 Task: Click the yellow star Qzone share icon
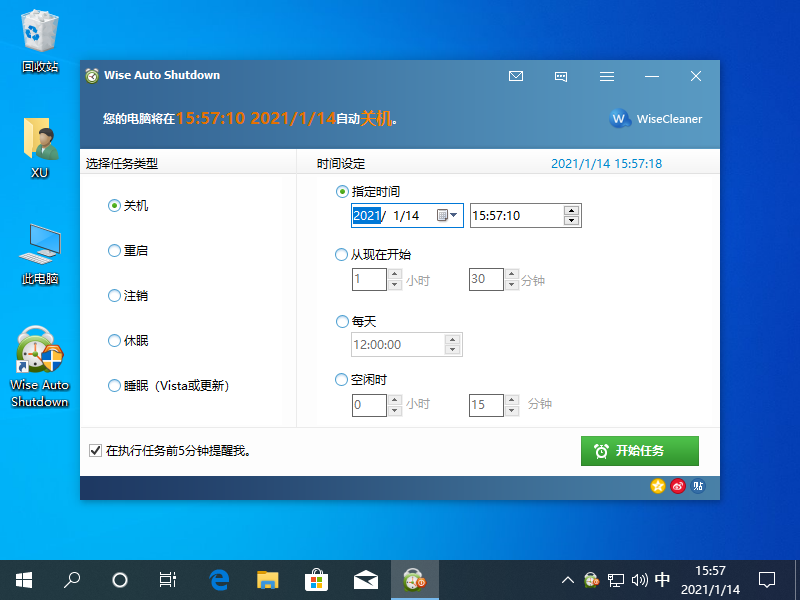(657, 486)
